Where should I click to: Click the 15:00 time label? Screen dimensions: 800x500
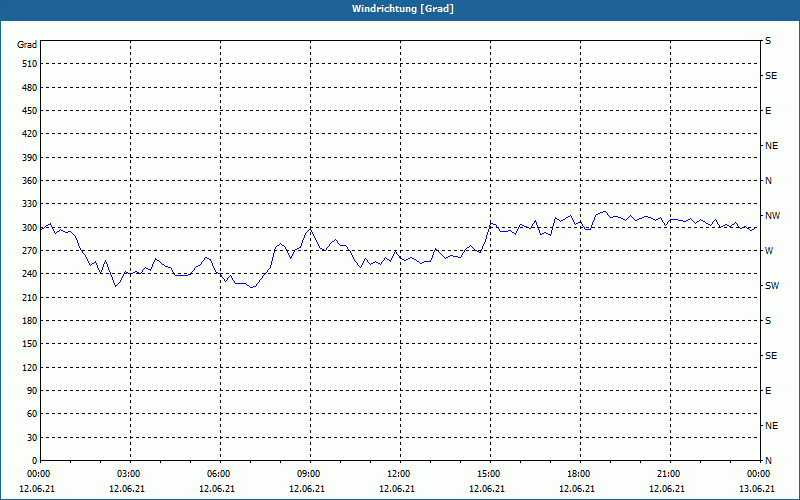coord(490,474)
